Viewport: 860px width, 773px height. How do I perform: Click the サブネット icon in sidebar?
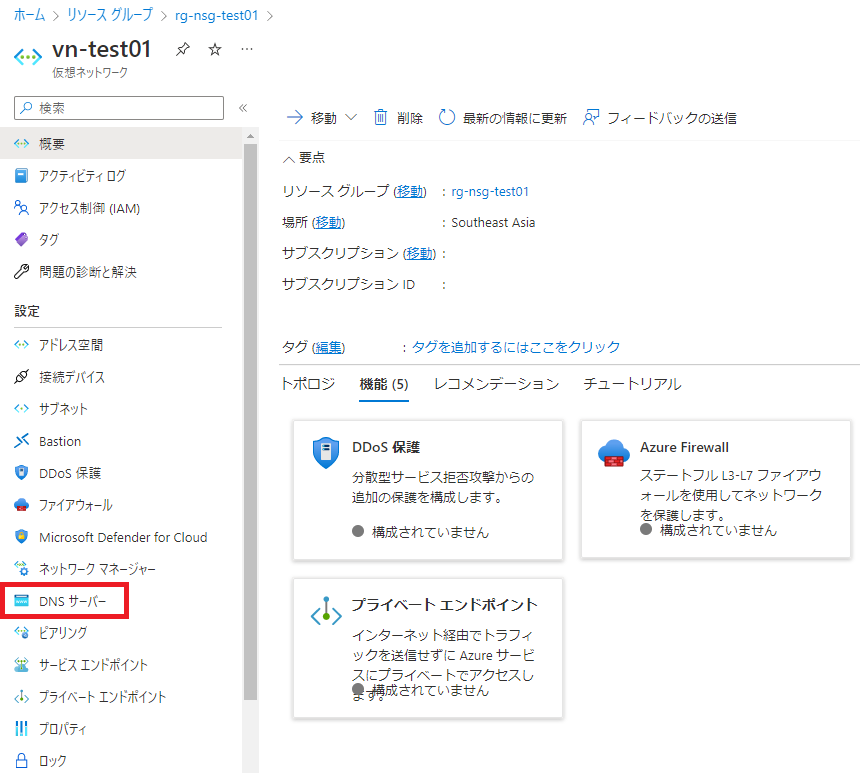[x=21, y=409]
